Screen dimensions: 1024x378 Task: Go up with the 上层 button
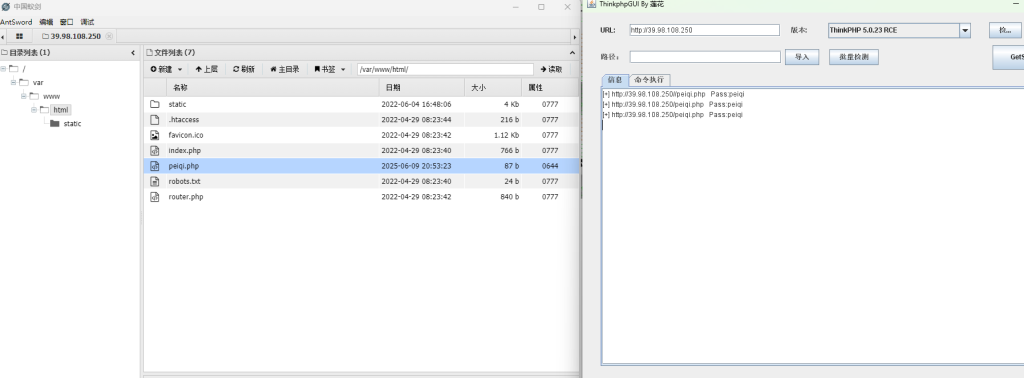pyautogui.click(x=206, y=69)
